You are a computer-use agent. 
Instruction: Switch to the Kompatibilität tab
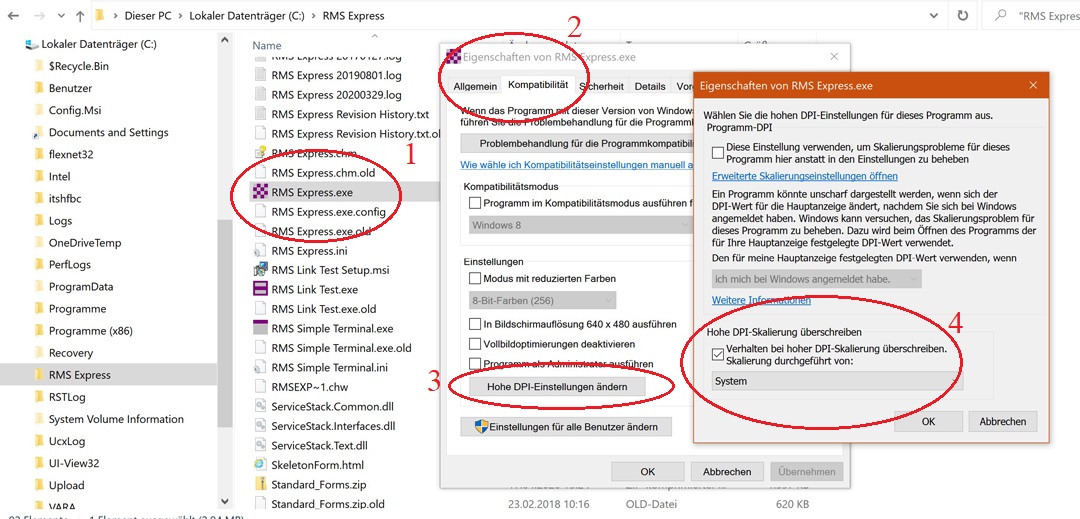[x=538, y=85]
